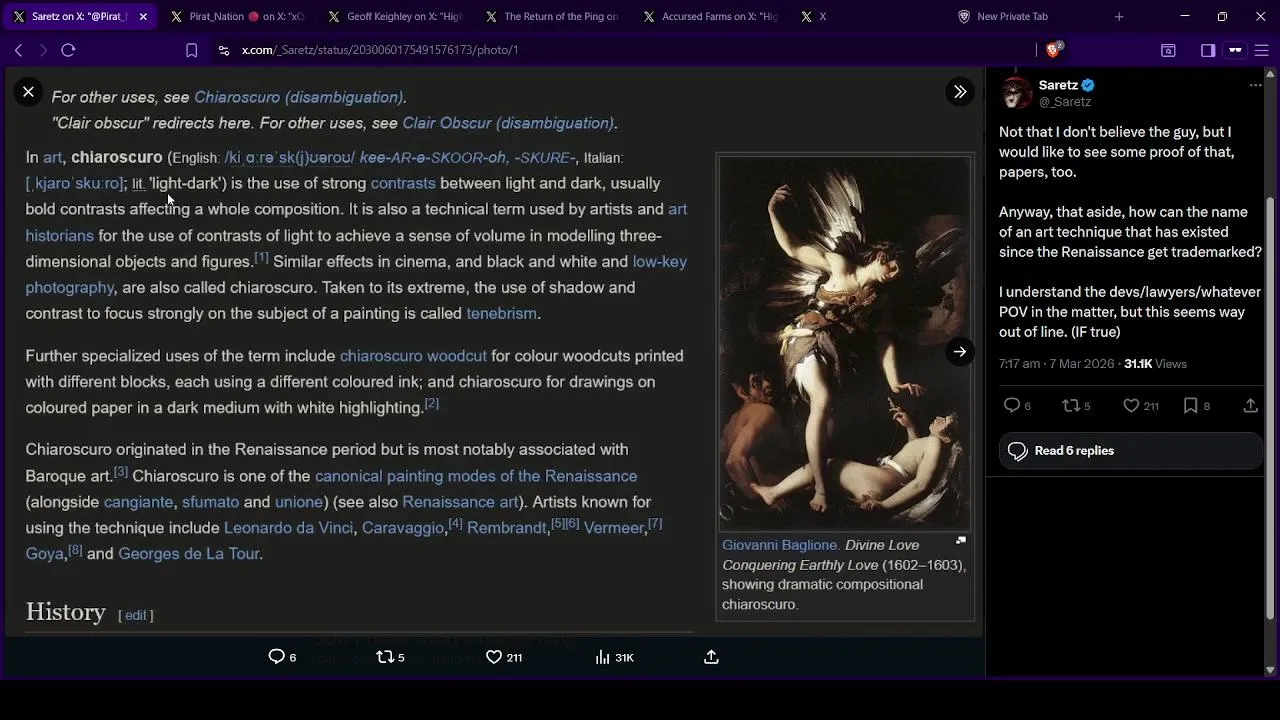
Task: Click the Chiaroscuro (disambiguation) text
Action: click(298, 97)
